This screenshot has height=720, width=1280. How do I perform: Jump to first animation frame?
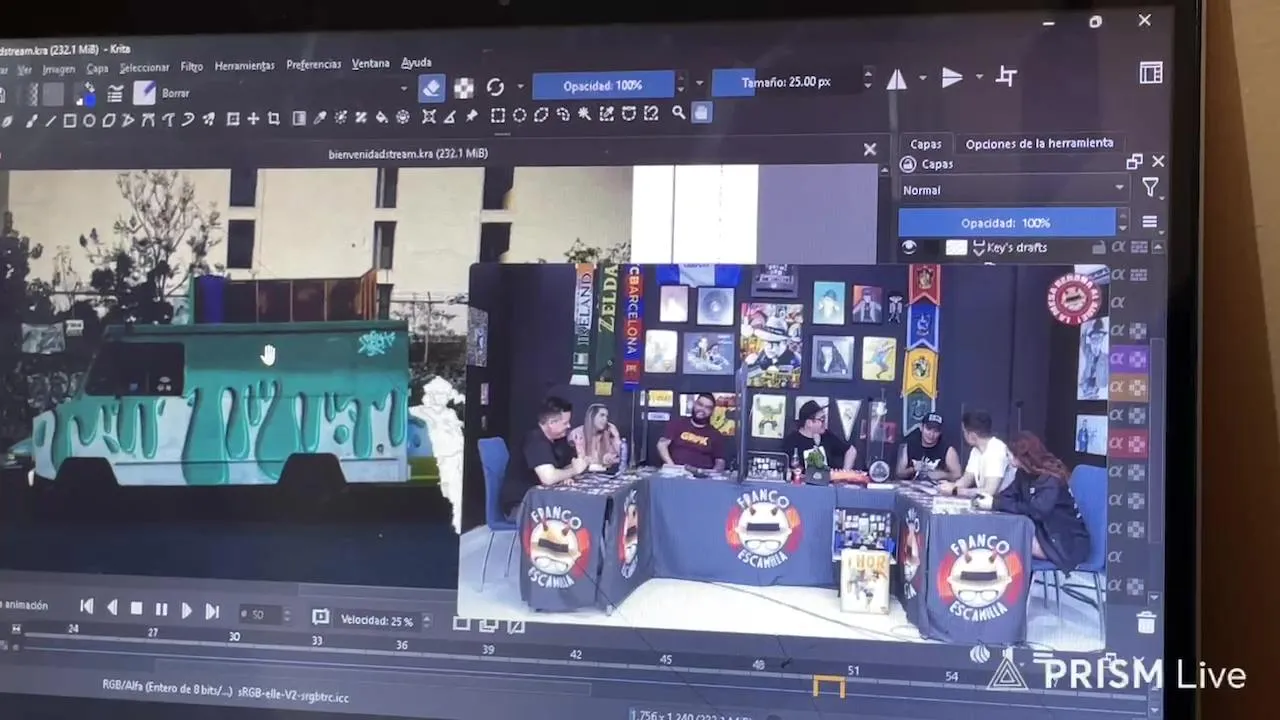(87, 606)
